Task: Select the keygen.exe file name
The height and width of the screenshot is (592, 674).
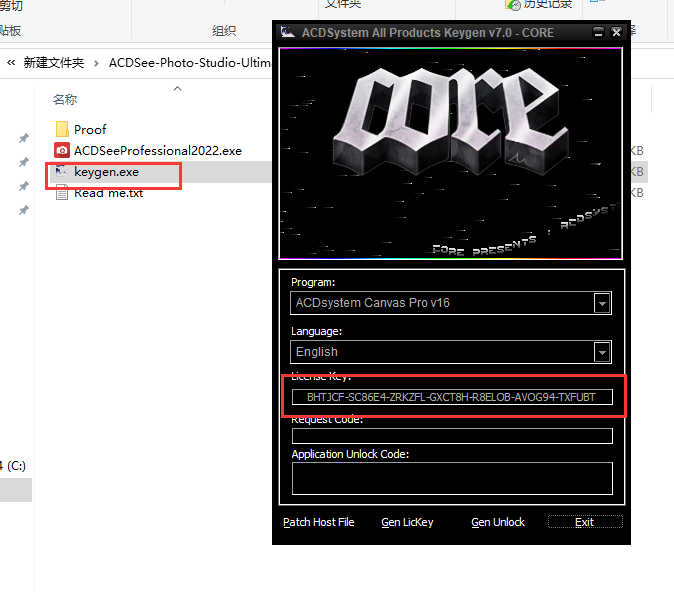Action: 106,172
